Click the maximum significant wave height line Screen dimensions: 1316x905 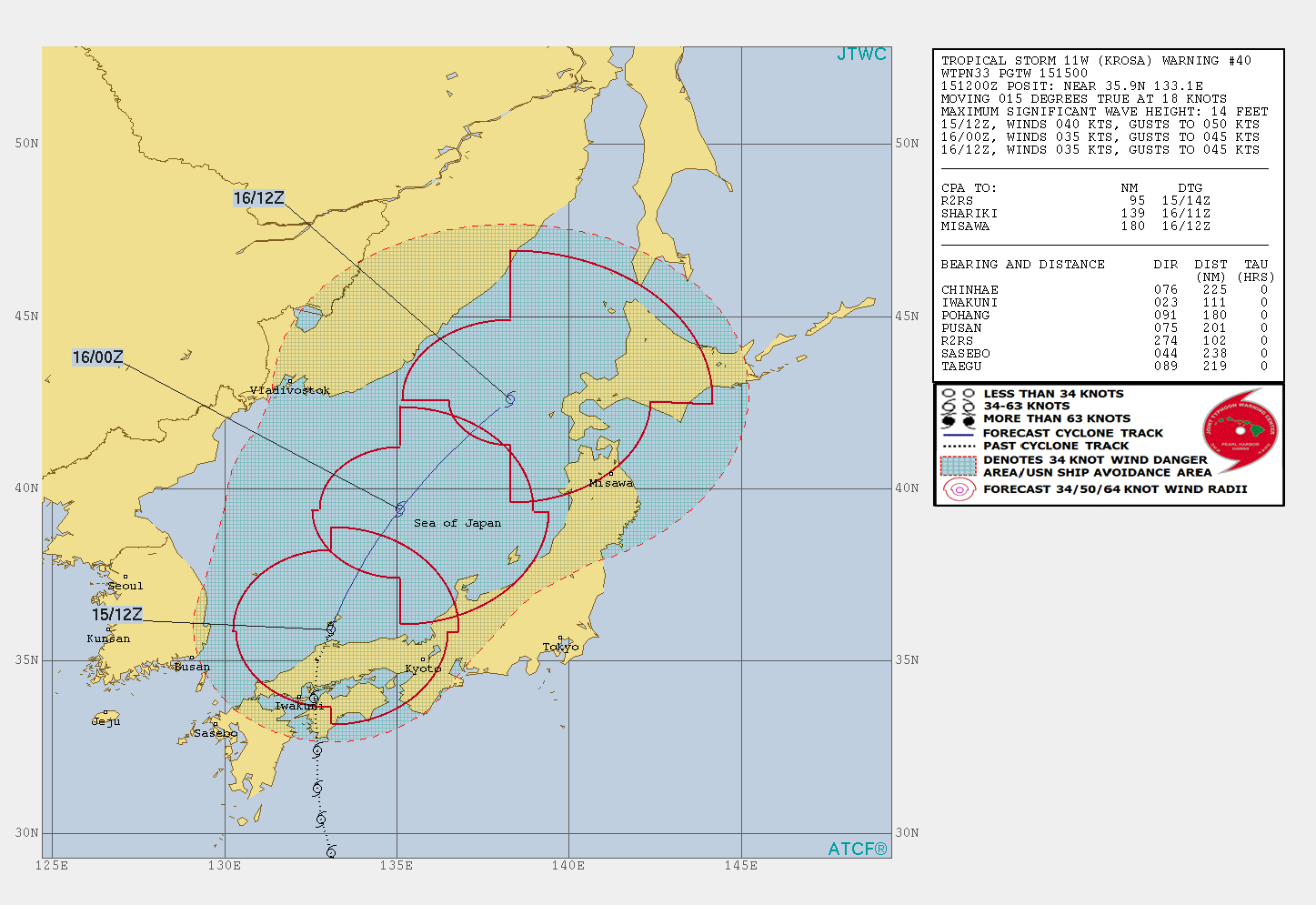coord(1104,112)
